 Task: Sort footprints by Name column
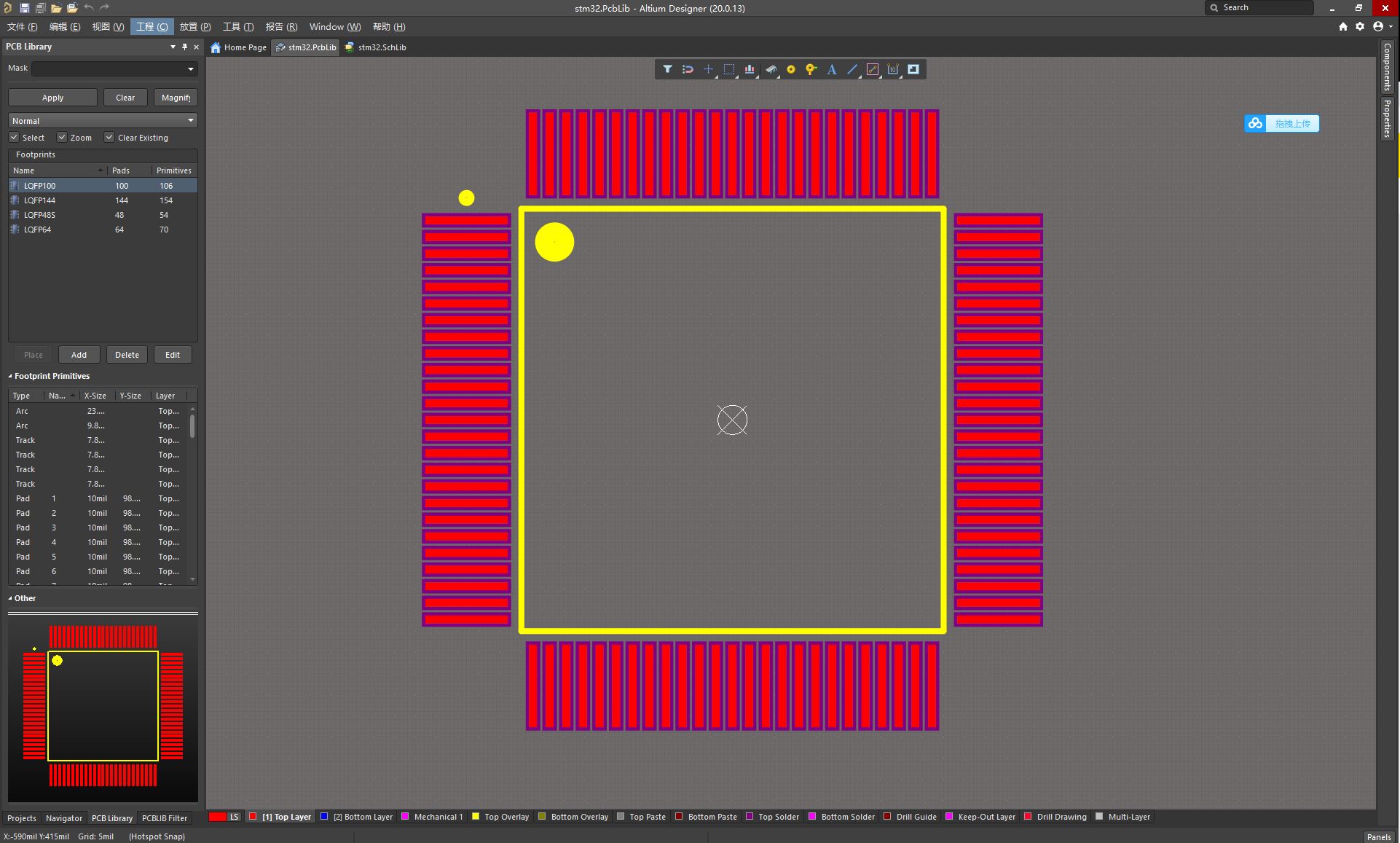click(58, 170)
